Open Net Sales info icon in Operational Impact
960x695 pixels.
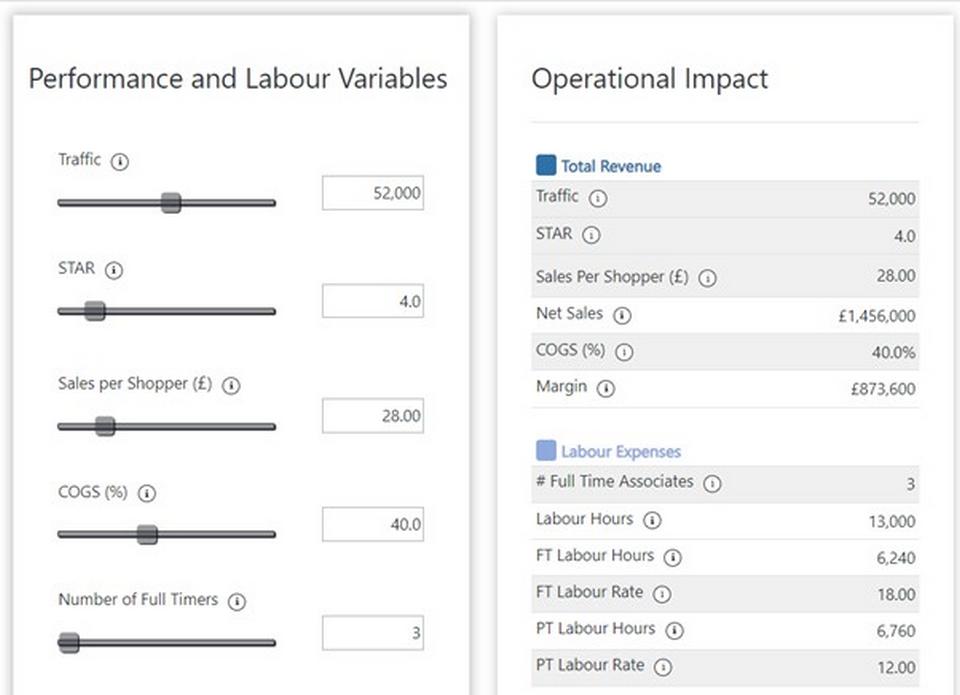tap(622, 315)
